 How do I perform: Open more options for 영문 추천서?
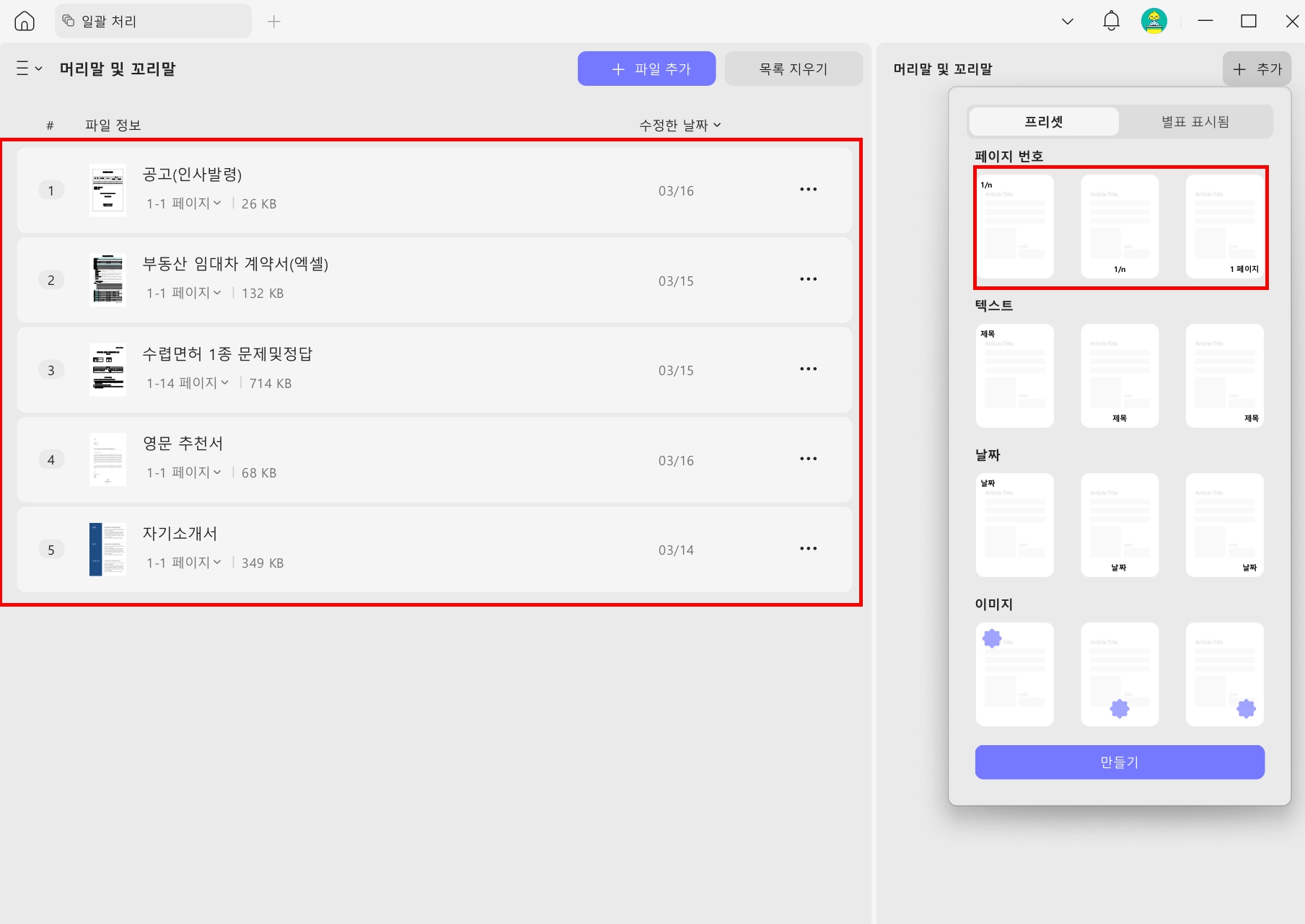808,459
